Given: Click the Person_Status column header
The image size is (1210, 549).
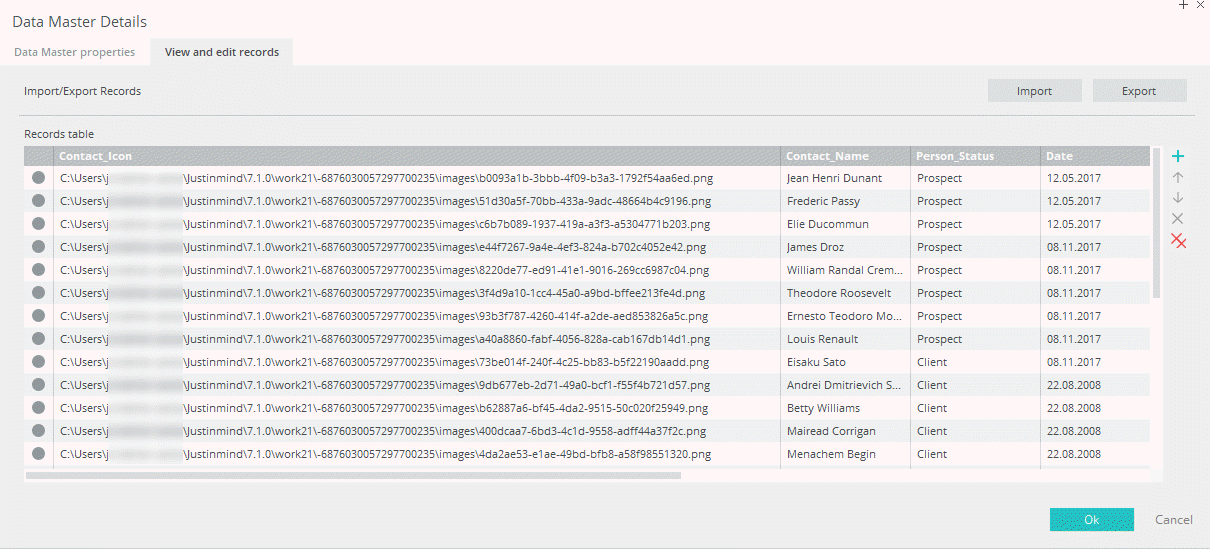Looking at the screenshot, I should 956,156.
